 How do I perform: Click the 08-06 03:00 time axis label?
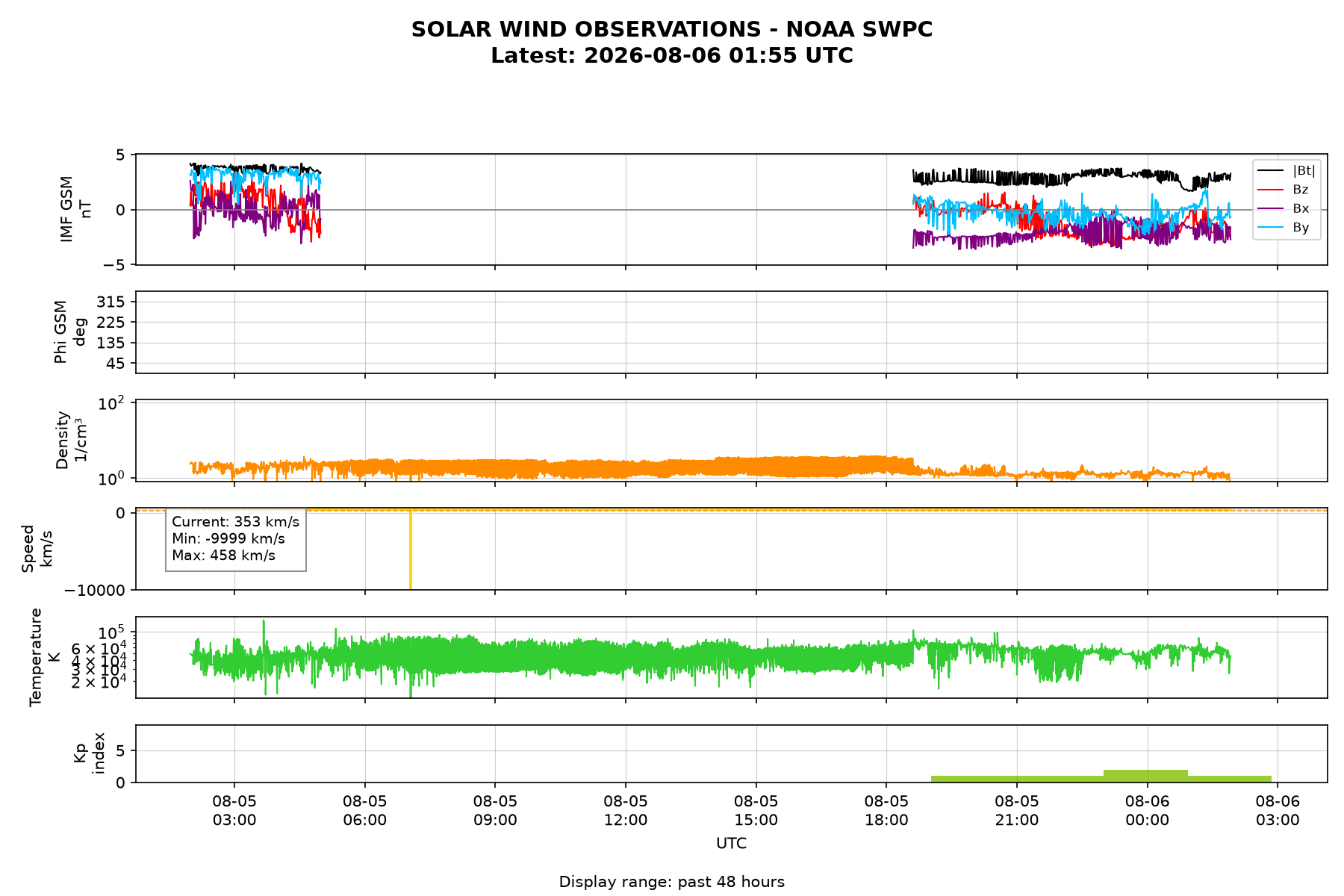click(x=1278, y=811)
